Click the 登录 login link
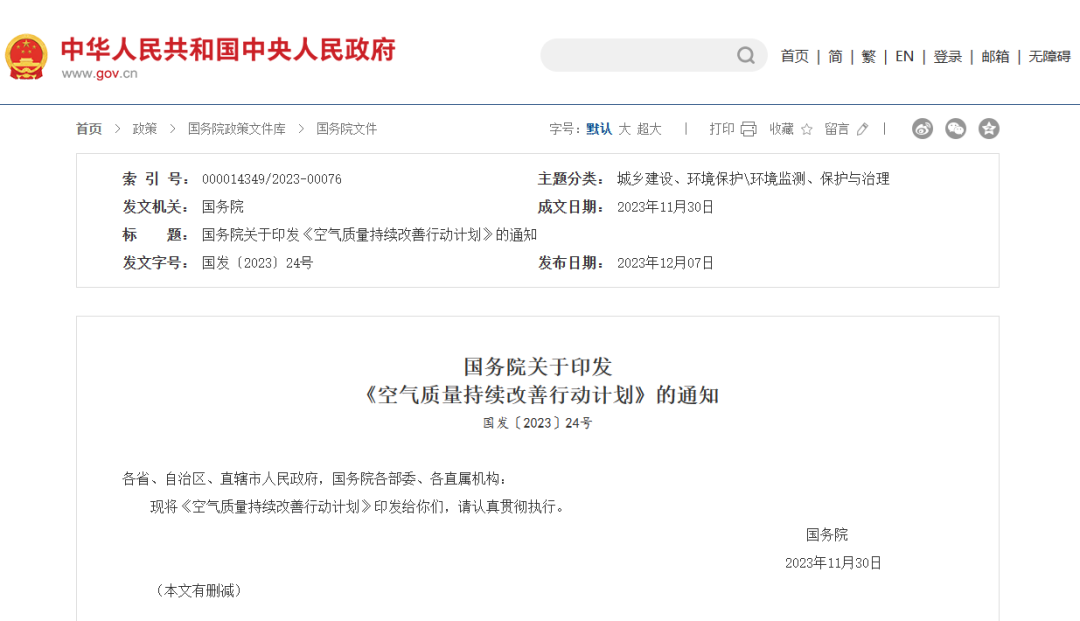Screen dimensions: 1080x621 point(947,57)
